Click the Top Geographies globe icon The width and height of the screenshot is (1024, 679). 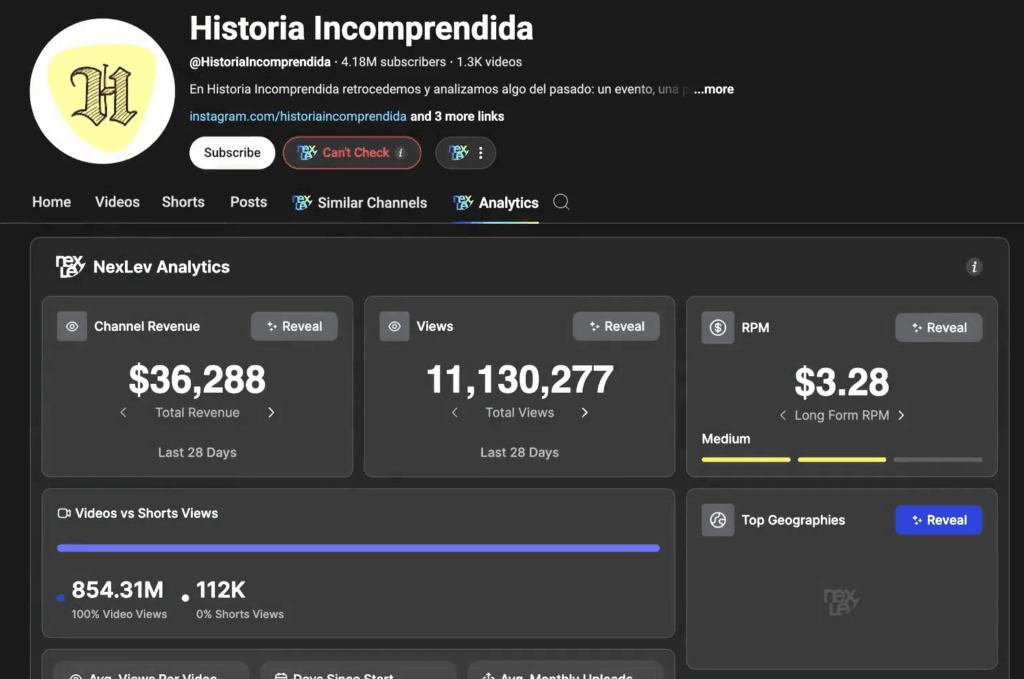[x=718, y=520]
